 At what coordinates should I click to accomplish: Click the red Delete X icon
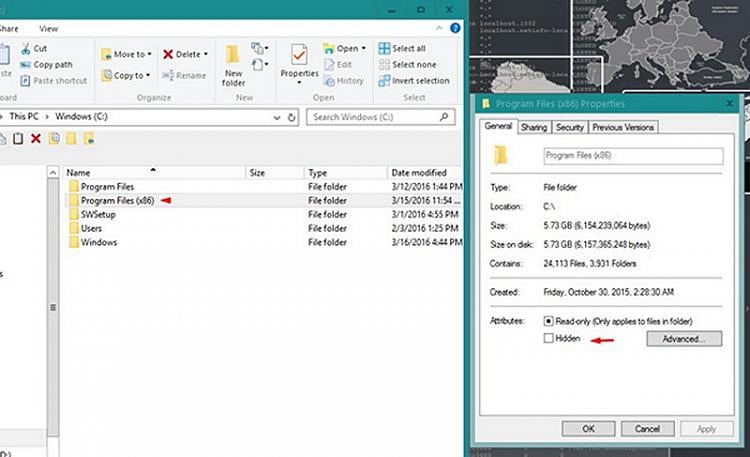tap(168, 54)
